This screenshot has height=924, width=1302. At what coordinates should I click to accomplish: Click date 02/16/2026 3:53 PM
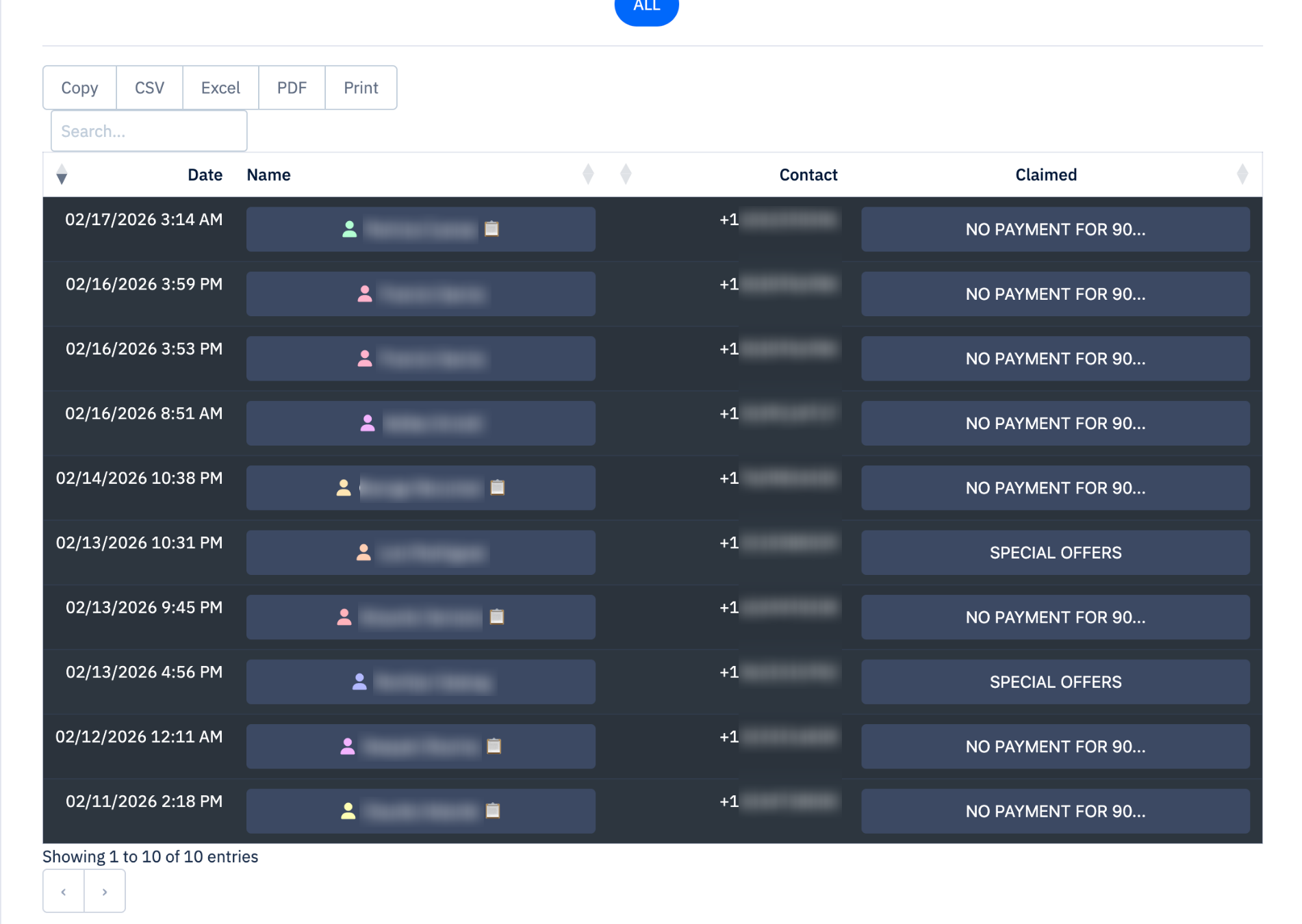click(x=144, y=349)
